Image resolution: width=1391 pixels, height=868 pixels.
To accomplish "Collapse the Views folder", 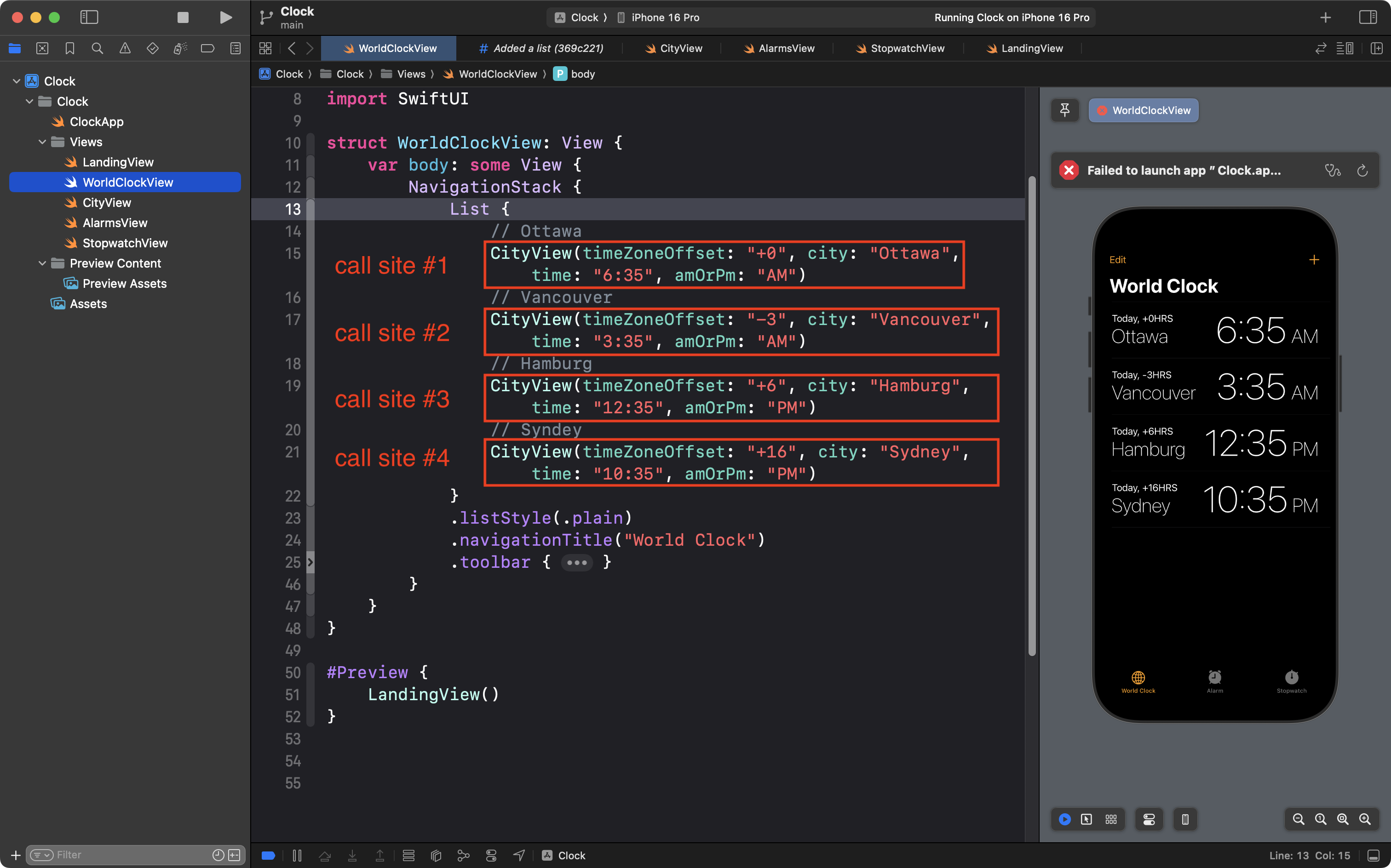I will (x=42, y=142).
